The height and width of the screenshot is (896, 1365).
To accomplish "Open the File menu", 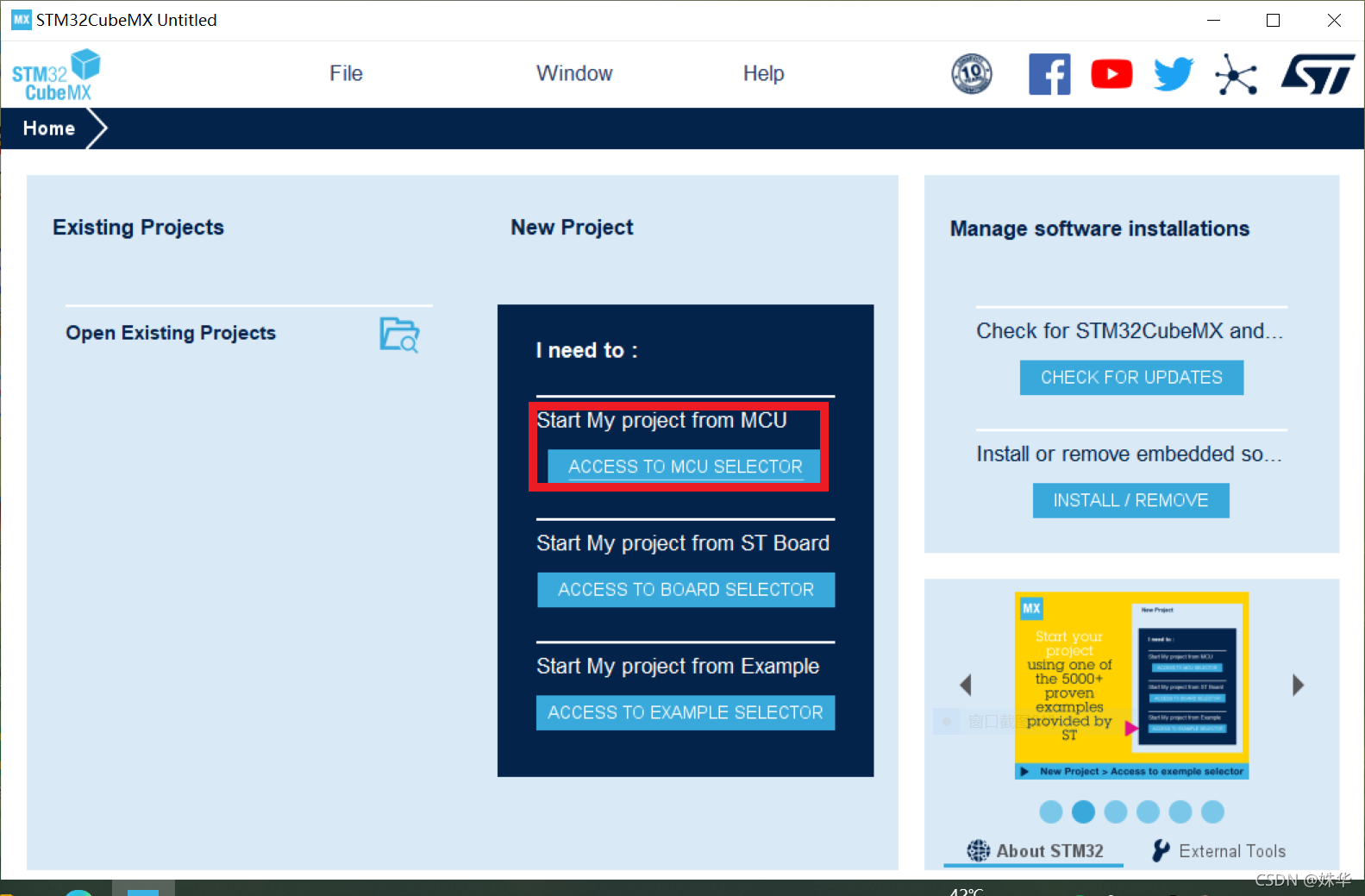I will [346, 74].
